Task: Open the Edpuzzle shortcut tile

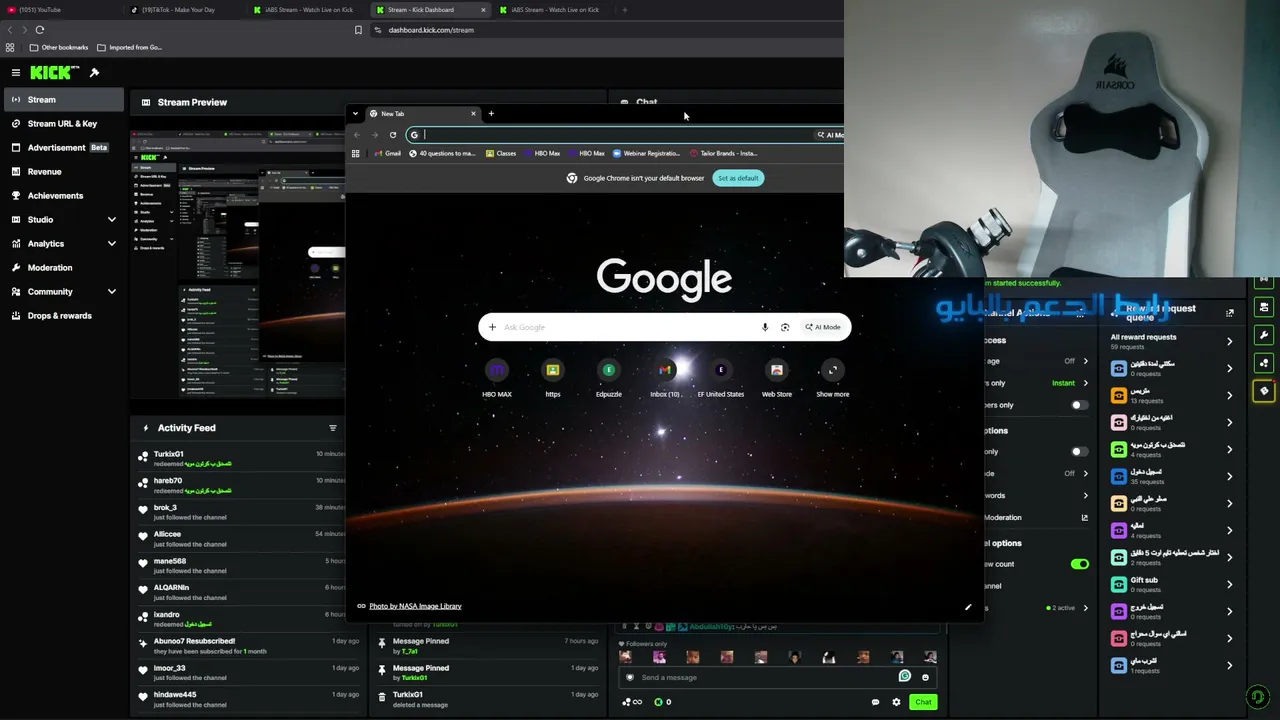Action: (x=608, y=378)
